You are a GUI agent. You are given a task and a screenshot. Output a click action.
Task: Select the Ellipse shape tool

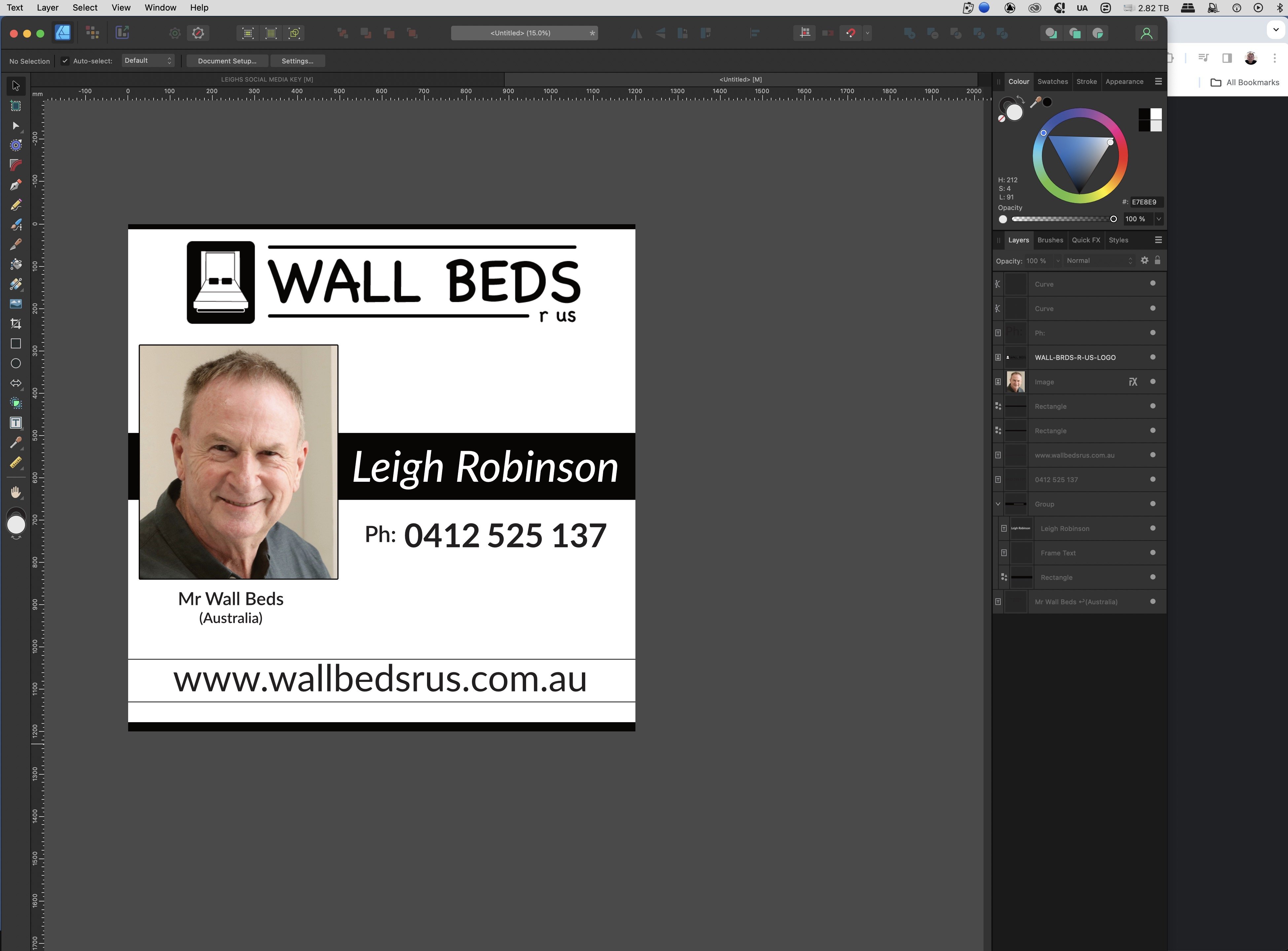pyautogui.click(x=16, y=363)
